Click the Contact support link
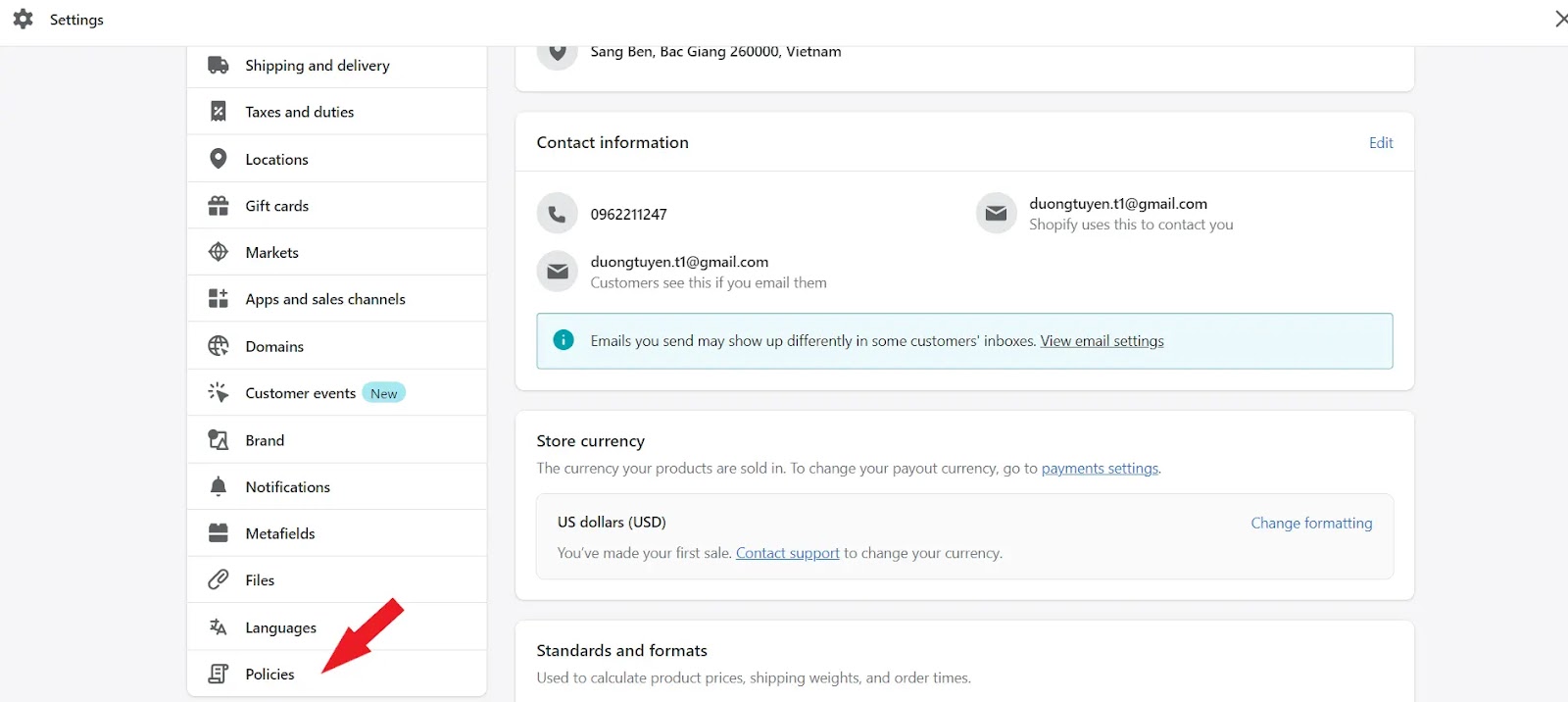 click(x=787, y=553)
